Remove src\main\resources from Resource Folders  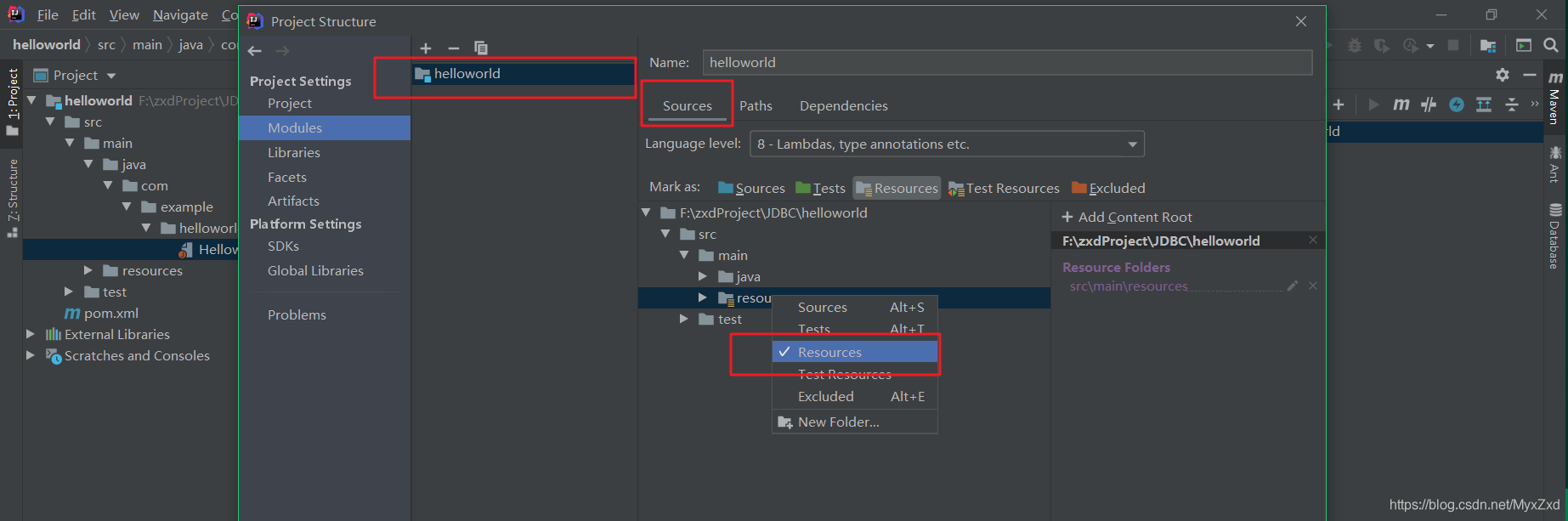pyautogui.click(x=1313, y=286)
